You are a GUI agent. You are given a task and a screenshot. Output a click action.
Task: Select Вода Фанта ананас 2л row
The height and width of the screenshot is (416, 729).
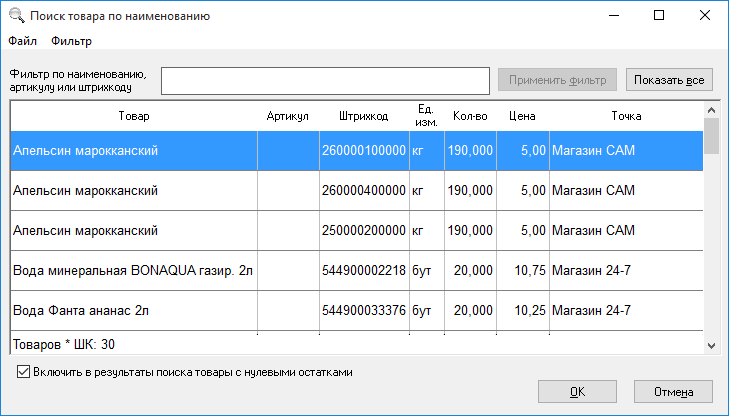(x=133, y=310)
